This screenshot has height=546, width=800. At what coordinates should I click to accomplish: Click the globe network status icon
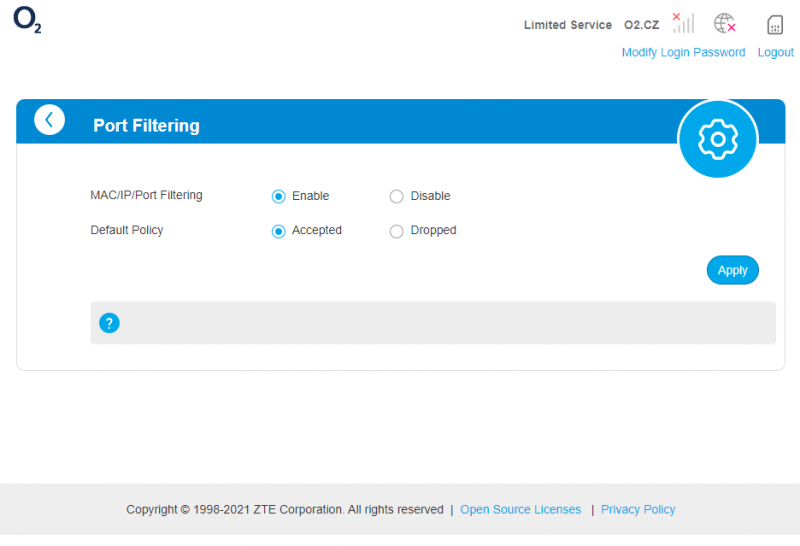click(x=724, y=23)
